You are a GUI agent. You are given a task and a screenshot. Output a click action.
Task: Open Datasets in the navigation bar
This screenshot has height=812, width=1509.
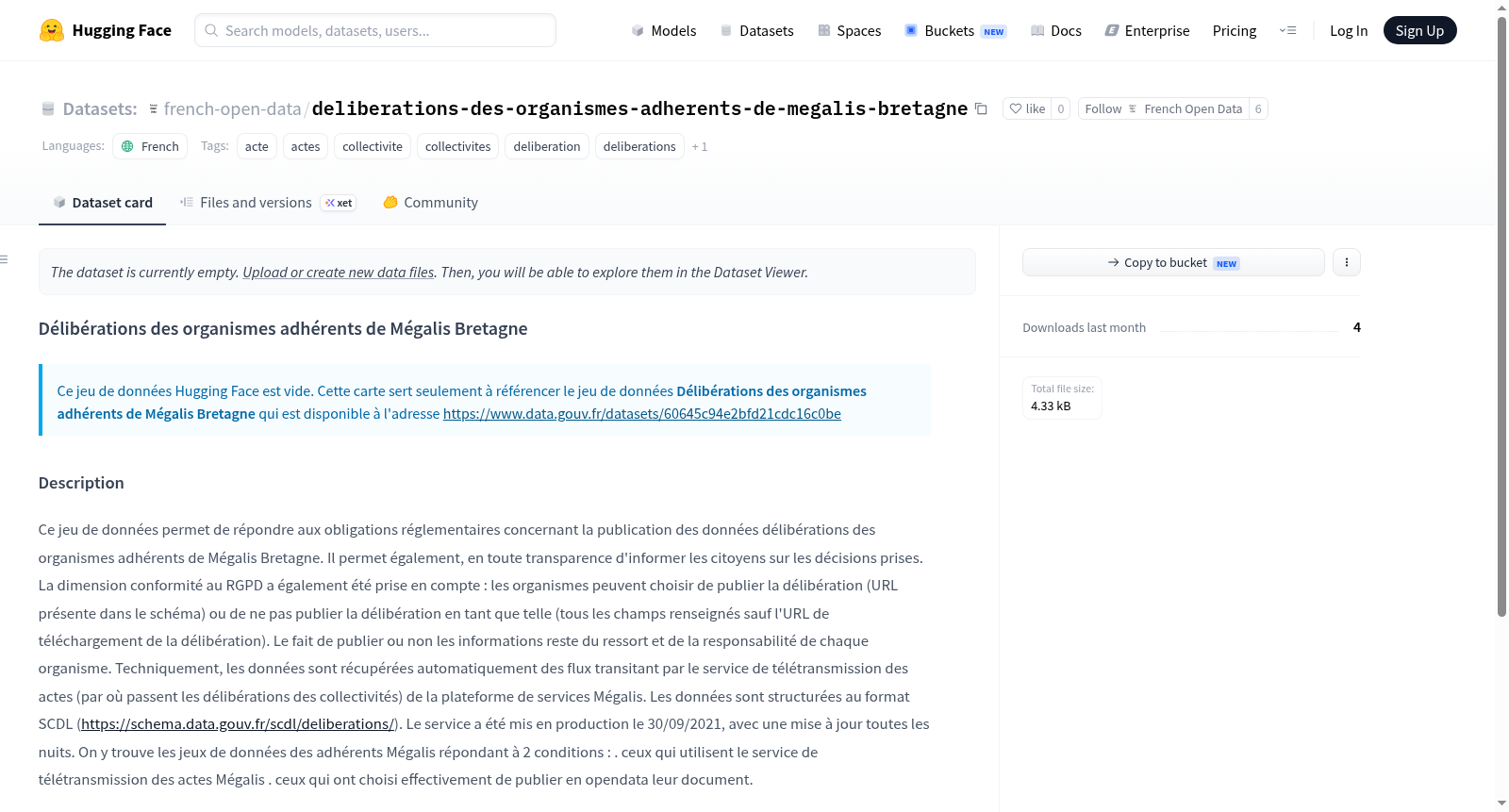click(756, 30)
